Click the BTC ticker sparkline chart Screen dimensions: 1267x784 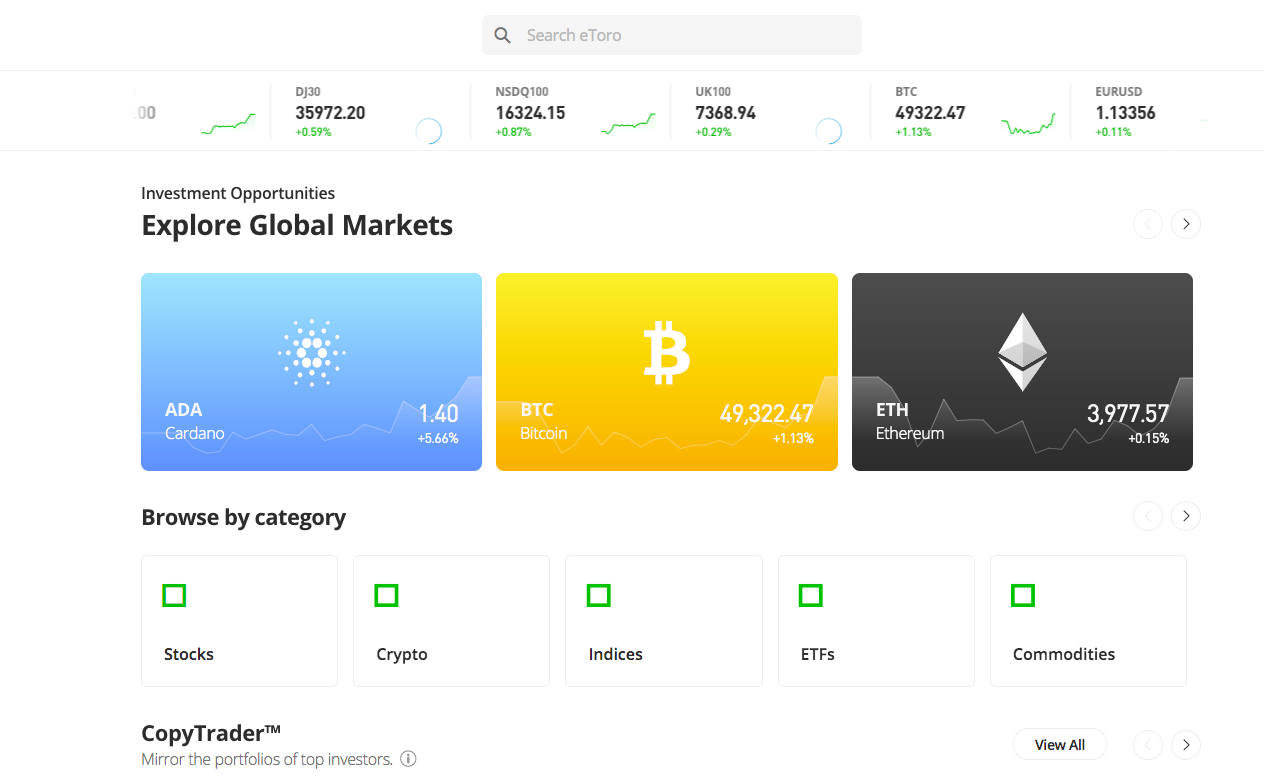1028,124
